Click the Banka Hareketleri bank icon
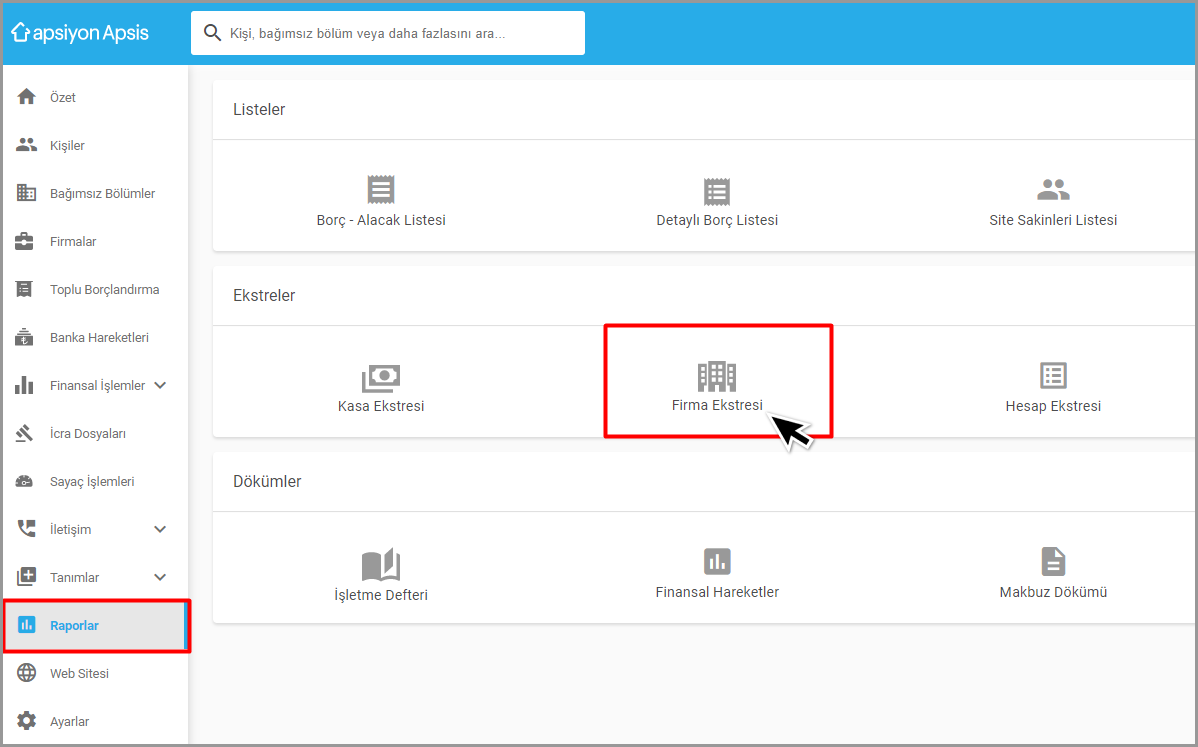The height and width of the screenshot is (747, 1198). tap(24, 338)
